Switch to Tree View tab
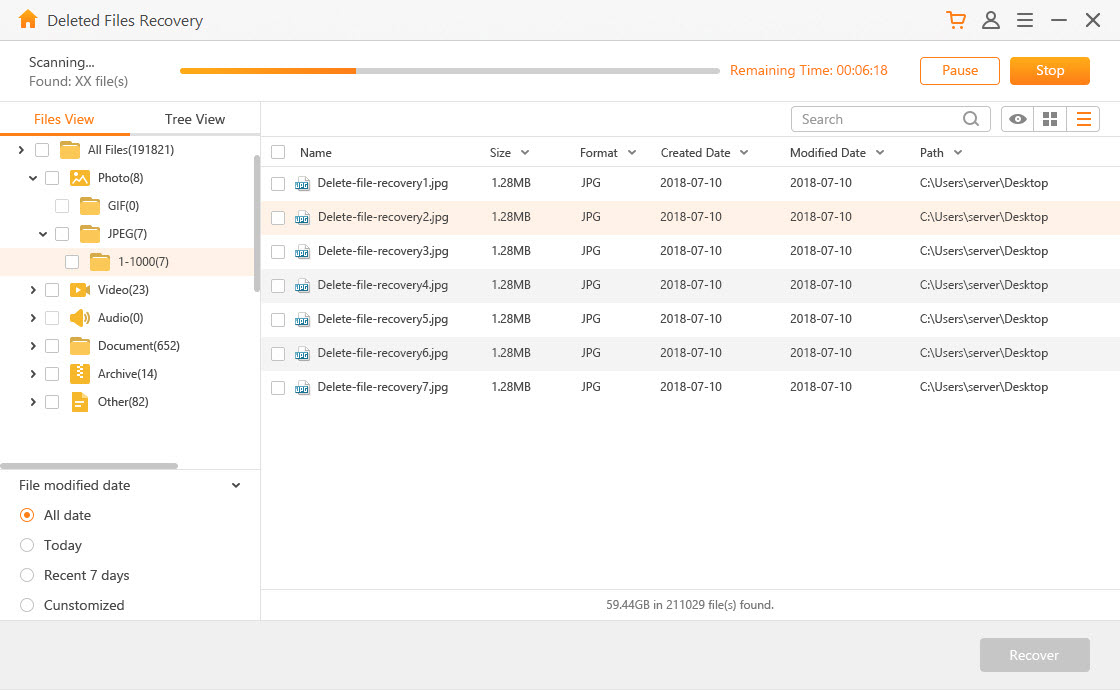Viewport: 1120px width, 690px height. pyautogui.click(x=194, y=119)
